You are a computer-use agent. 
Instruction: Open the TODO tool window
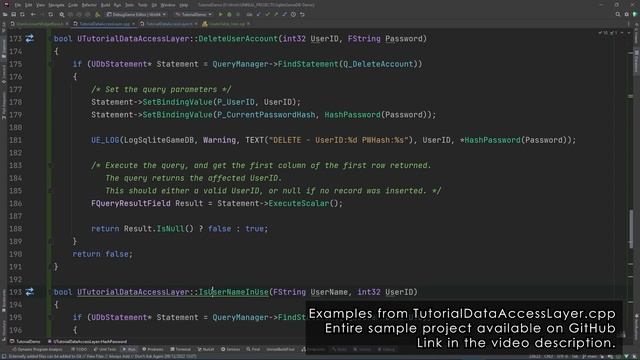coord(79,349)
